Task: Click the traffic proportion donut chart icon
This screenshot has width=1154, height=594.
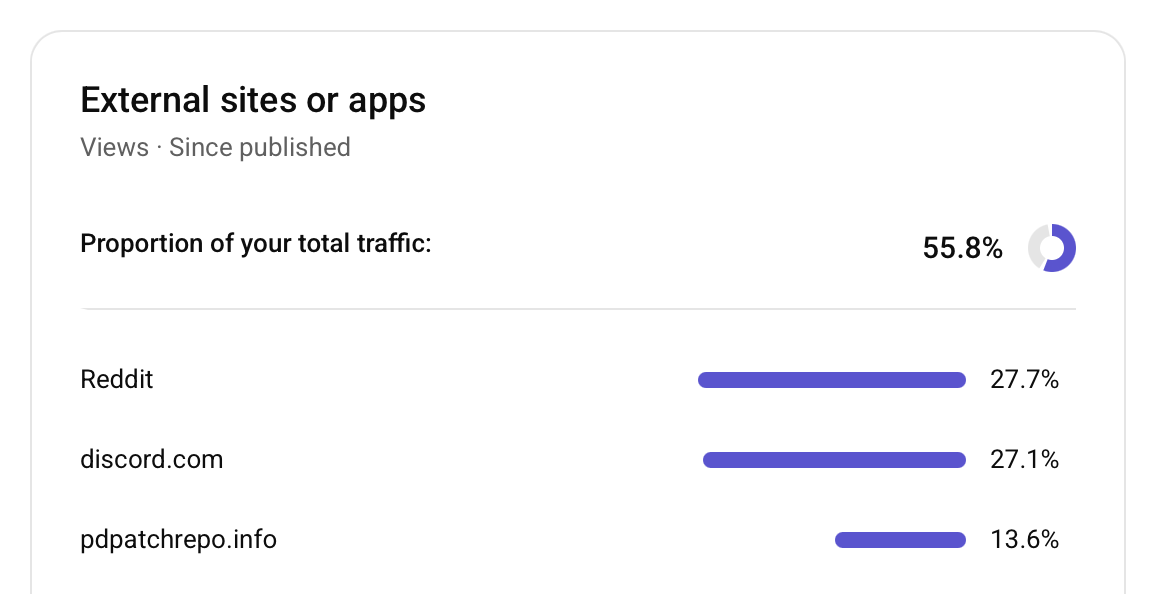Action: coord(1051,247)
